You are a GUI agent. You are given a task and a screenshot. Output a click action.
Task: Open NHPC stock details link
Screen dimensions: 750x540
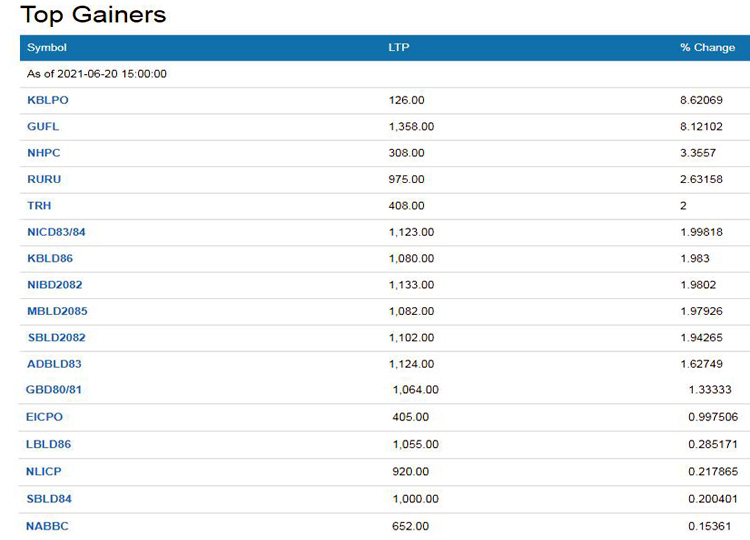click(x=44, y=153)
